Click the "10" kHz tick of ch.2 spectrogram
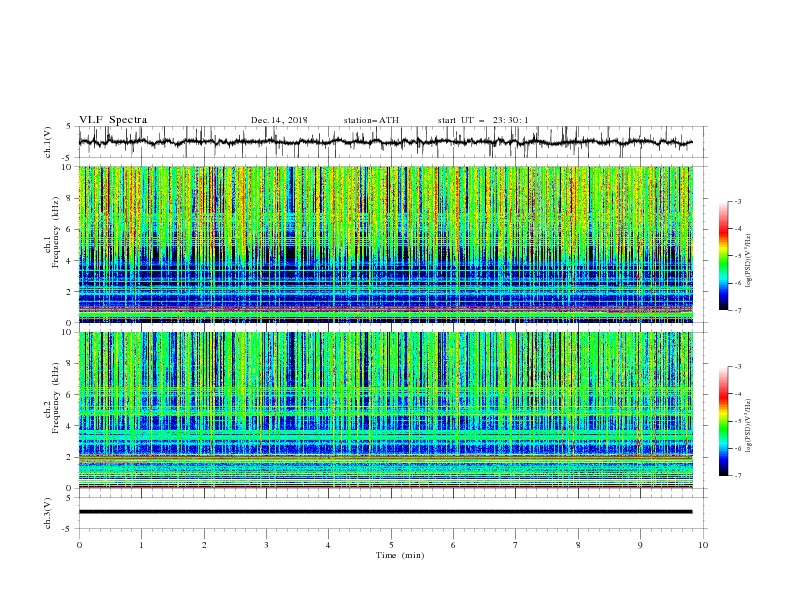This screenshot has width=792, height=612. point(69,332)
